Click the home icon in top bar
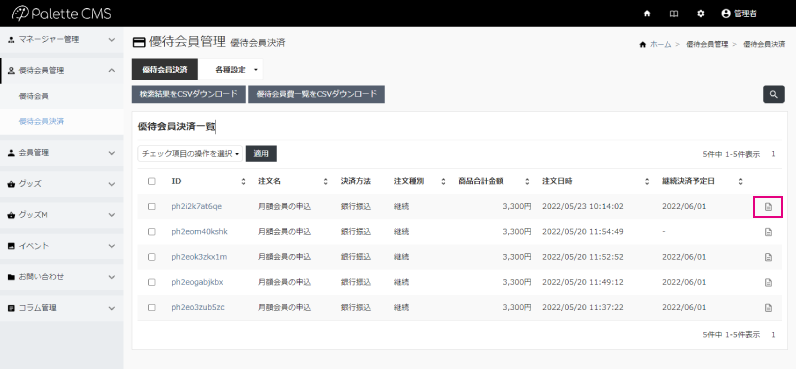796x369 pixels. [647, 14]
